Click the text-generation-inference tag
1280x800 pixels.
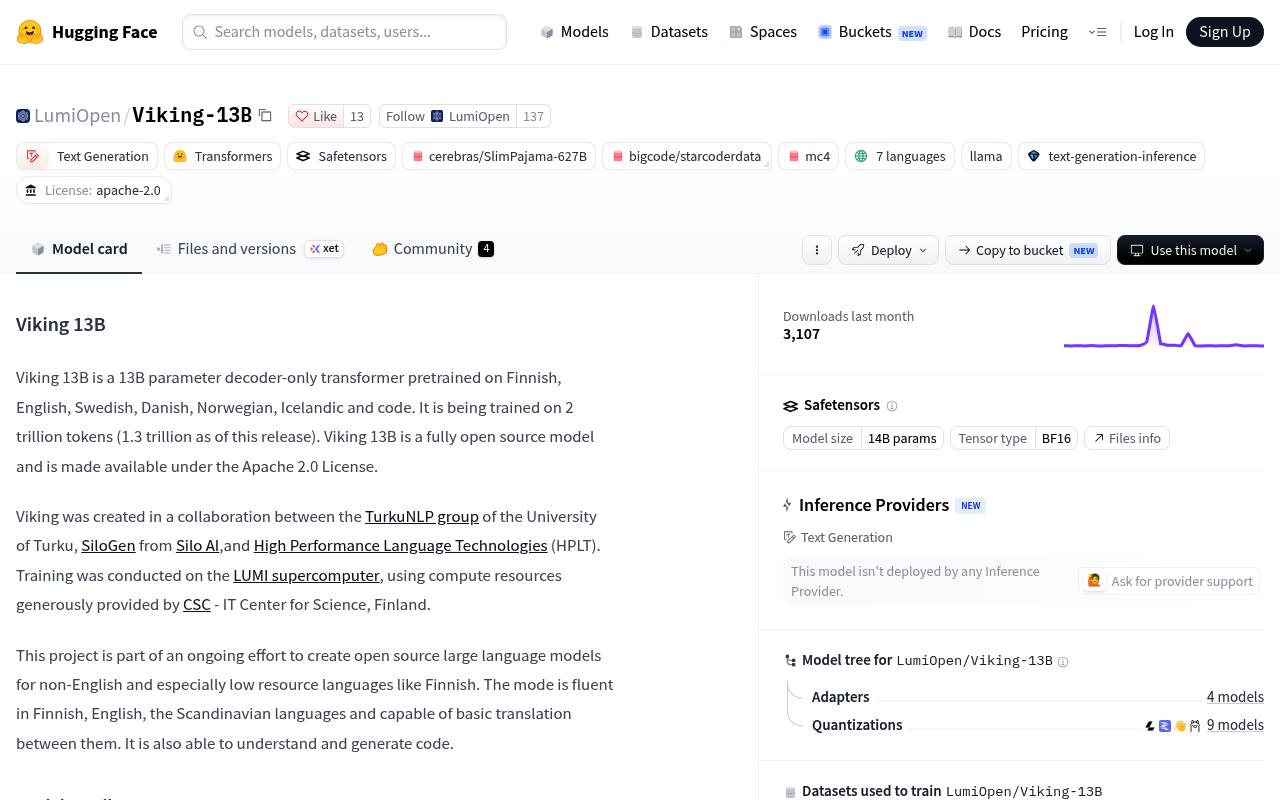(x=1111, y=156)
